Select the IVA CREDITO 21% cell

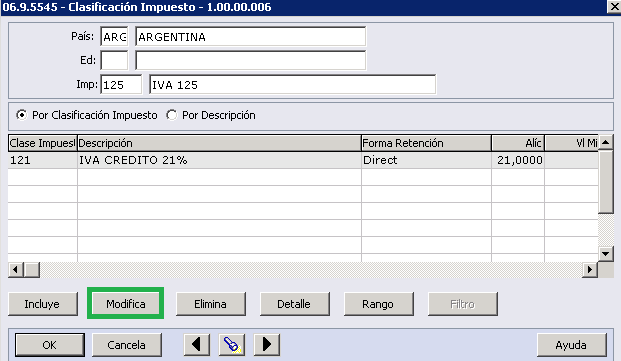tap(219, 160)
